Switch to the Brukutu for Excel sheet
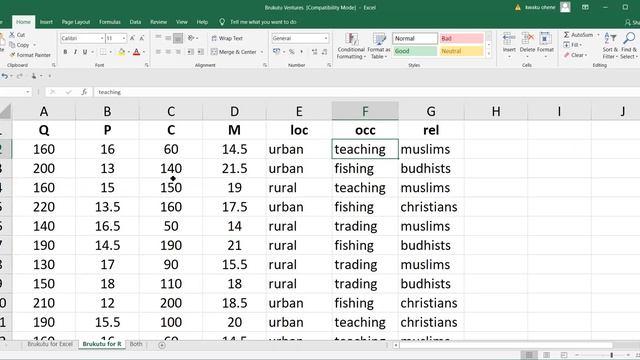The image size is (640, 360). 50,344
